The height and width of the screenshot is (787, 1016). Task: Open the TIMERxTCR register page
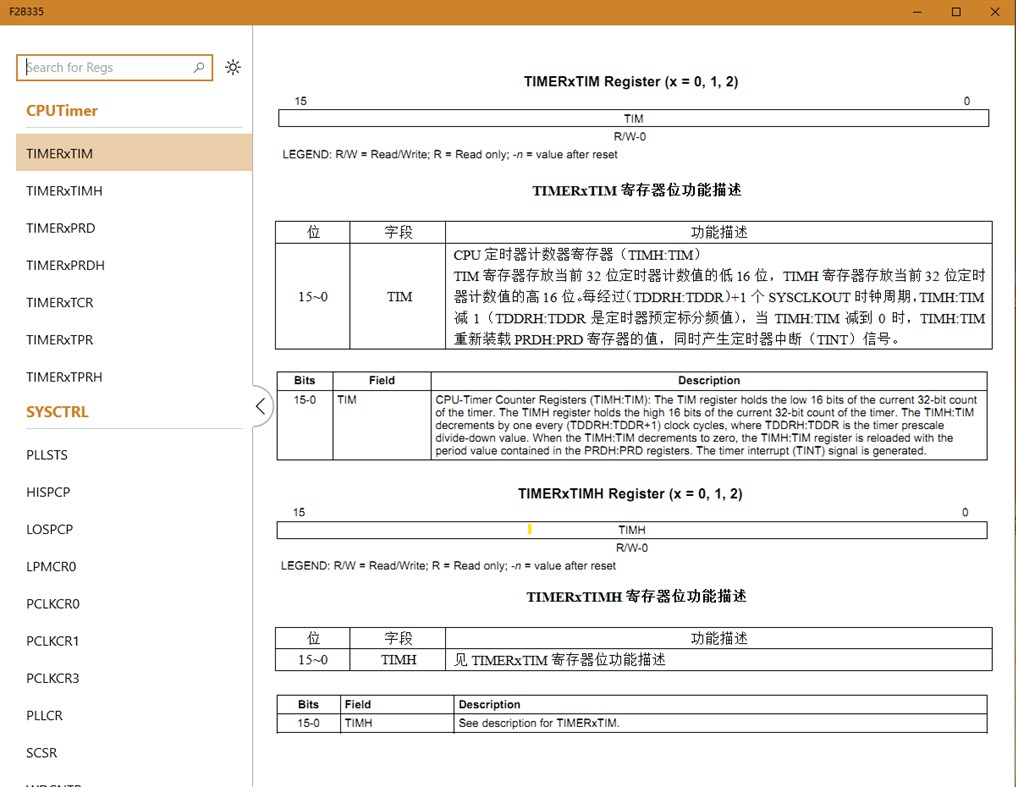click(x=59, y=302)
